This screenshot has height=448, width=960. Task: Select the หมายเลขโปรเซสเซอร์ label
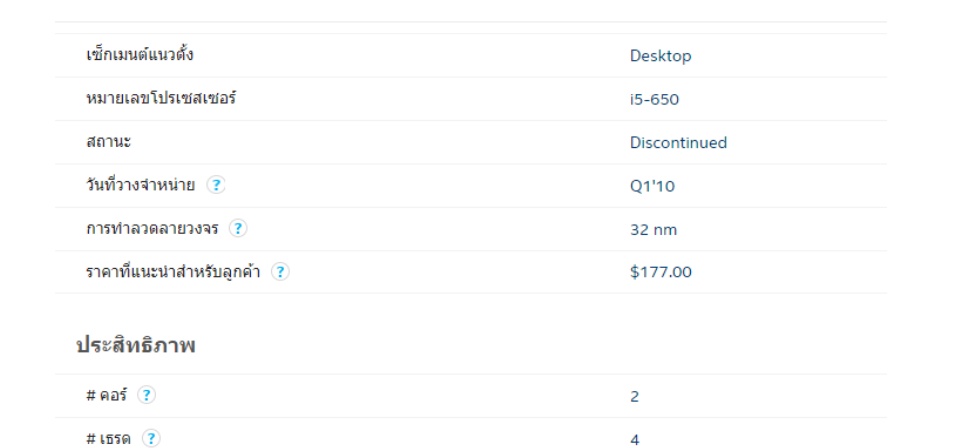click(161, 98)
